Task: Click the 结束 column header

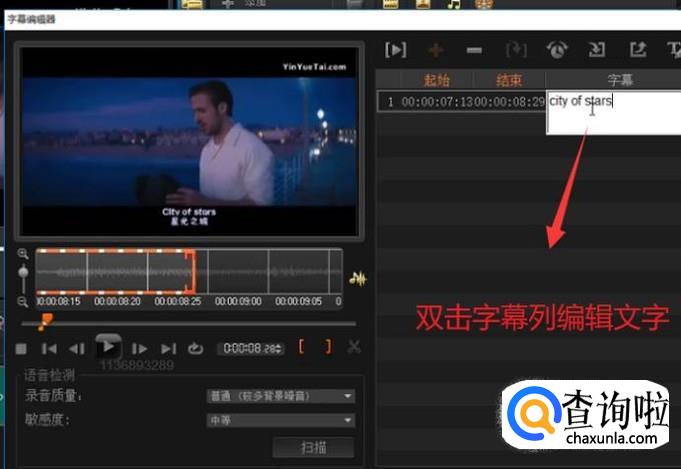Action: pos(509,80)
